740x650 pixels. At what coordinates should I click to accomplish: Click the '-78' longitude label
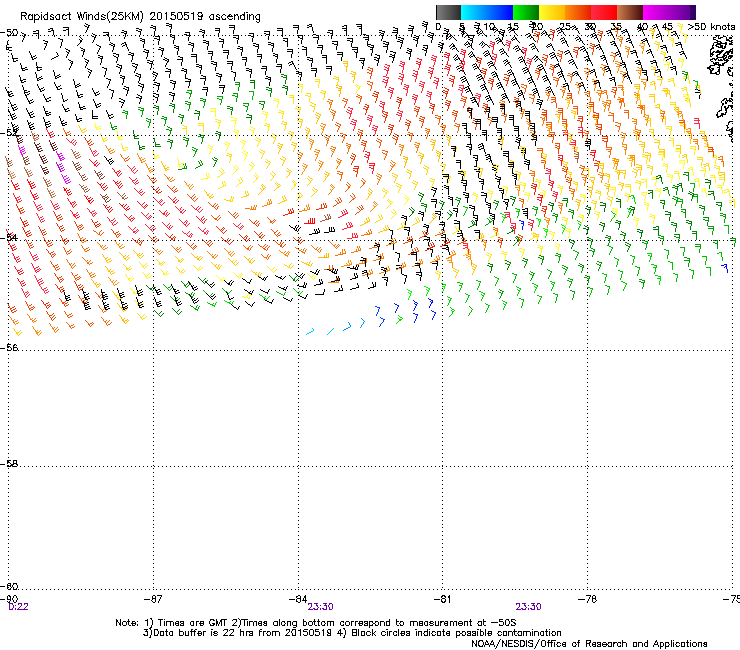(x=587, y=599)
